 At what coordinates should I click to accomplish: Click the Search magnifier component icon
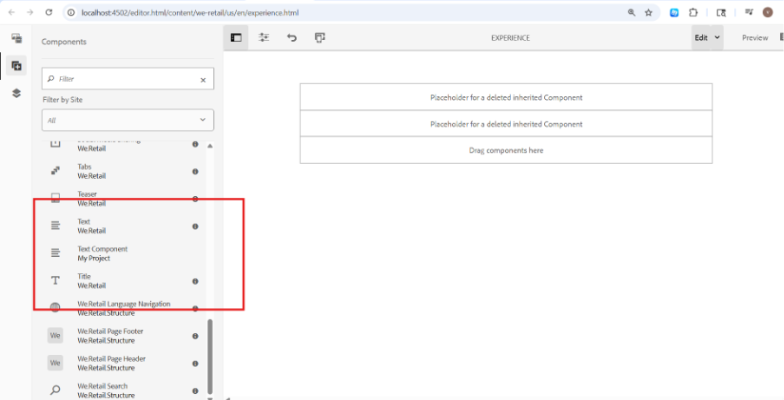click(56, 390)
